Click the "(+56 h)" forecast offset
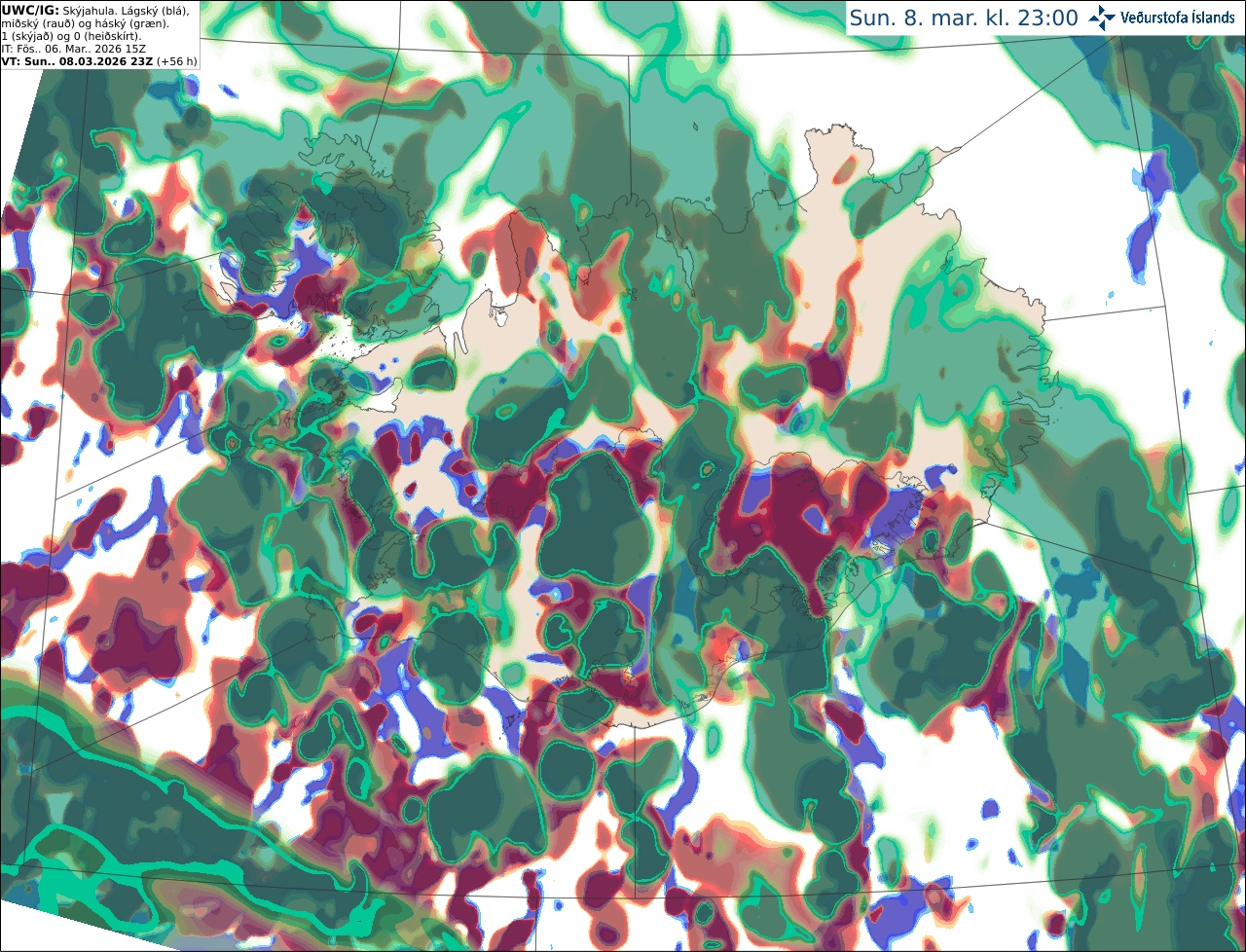The width and height of the screenshot is (1246, 952). (x=177, y=60)
